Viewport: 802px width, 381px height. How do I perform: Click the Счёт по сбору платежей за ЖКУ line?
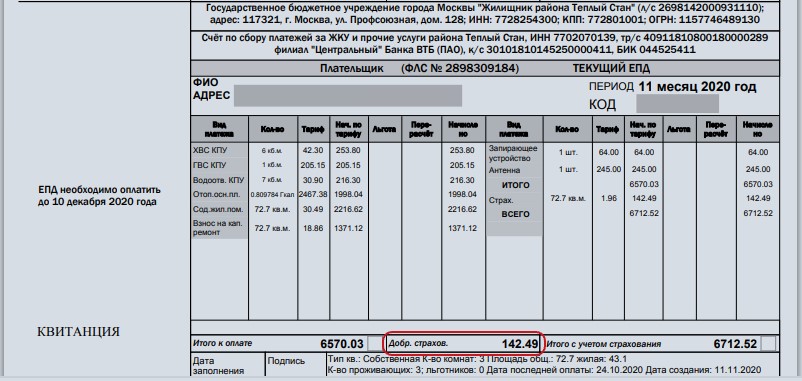point(485,38)
